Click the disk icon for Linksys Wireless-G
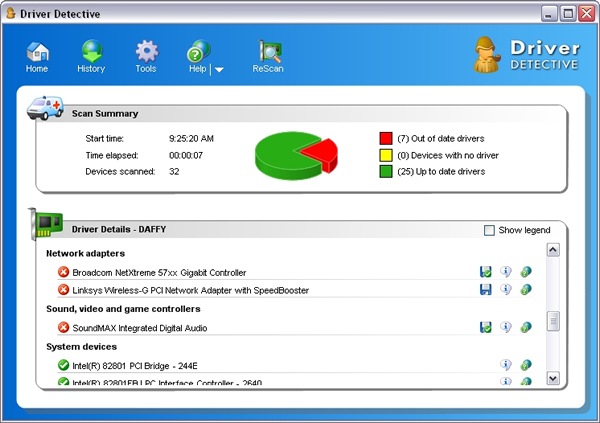 pos(486,289)
